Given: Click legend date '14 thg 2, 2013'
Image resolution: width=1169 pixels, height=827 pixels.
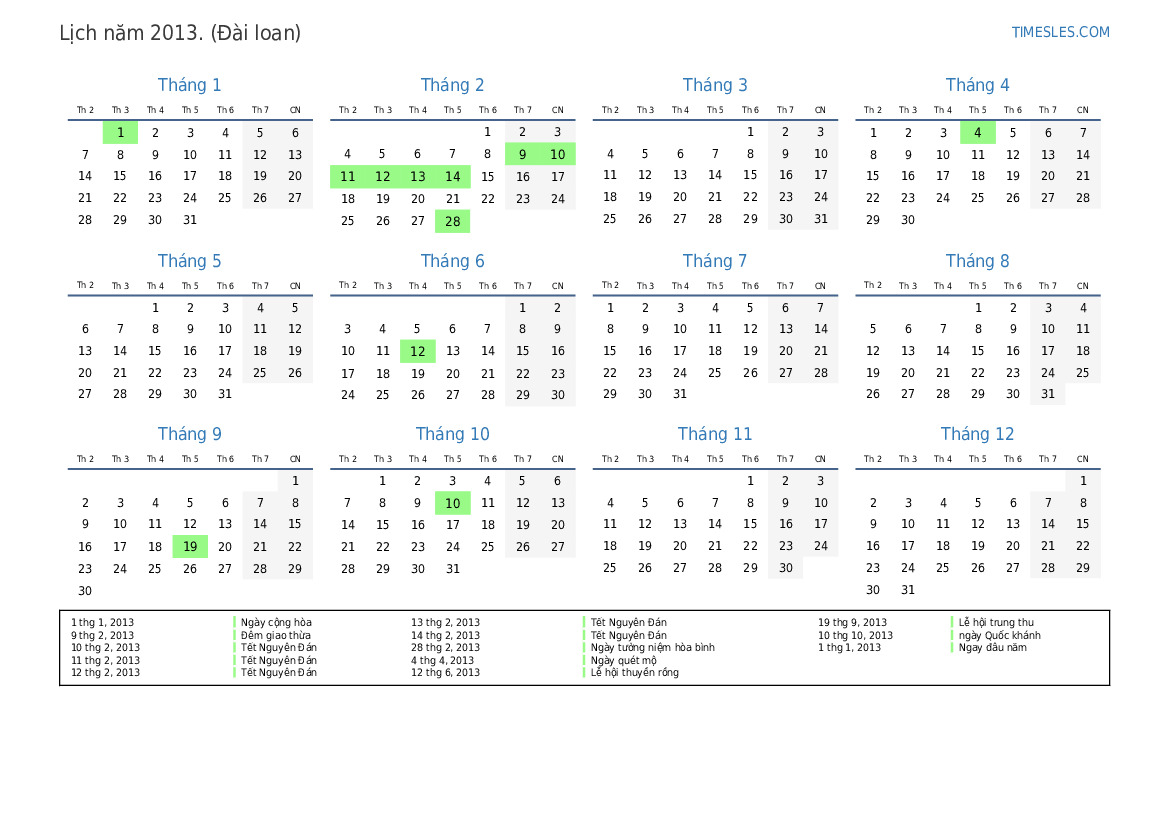Looking at the screenshot, I should pyautogui.click(x=445, y=636).
